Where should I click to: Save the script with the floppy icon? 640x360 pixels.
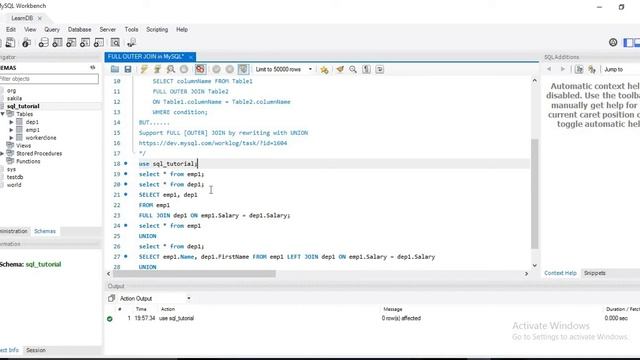[x=128, y=69]
